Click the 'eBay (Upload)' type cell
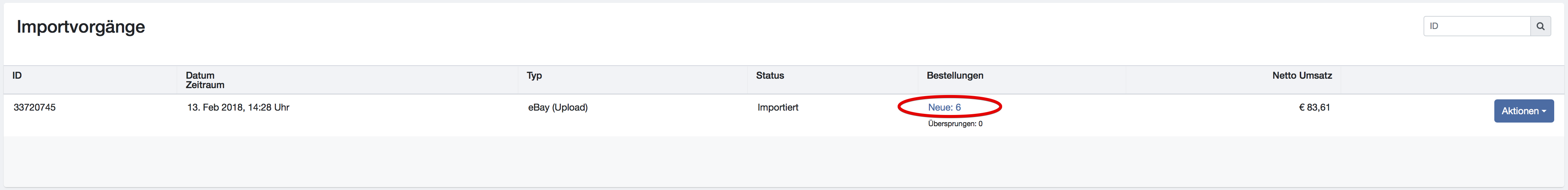 coord(558,107)
